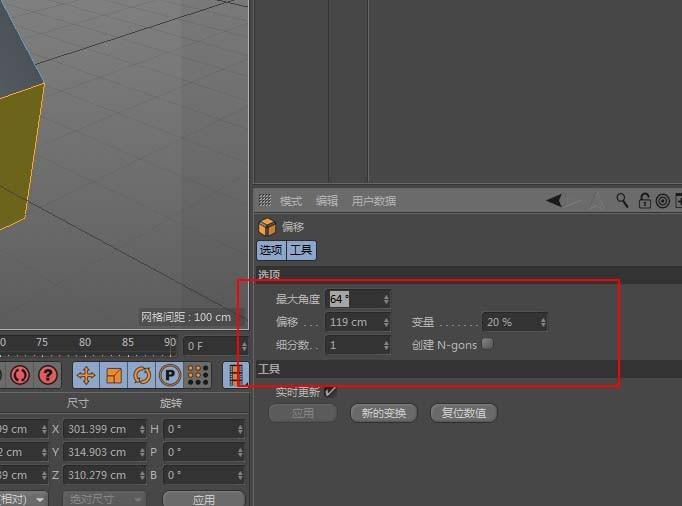Click the stepper arrows on 最大角度 field

coord(386,299)
